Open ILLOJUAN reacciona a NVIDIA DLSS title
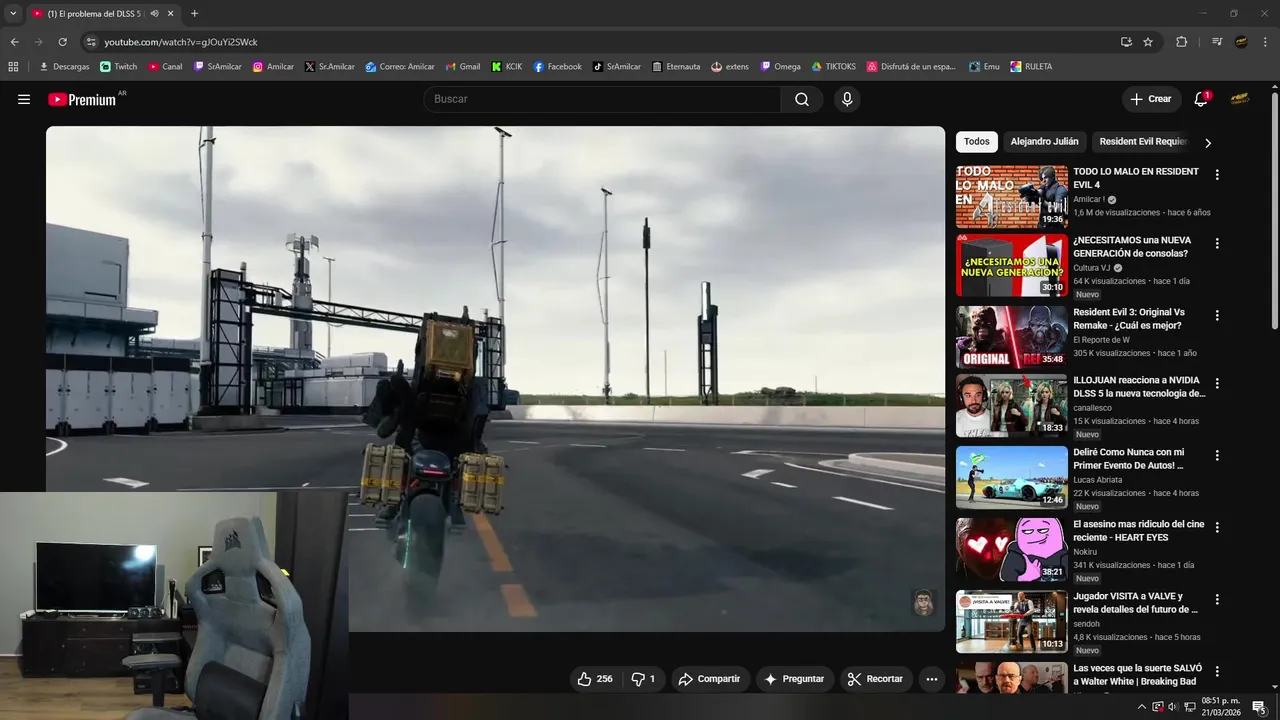 pos(1139,387)
